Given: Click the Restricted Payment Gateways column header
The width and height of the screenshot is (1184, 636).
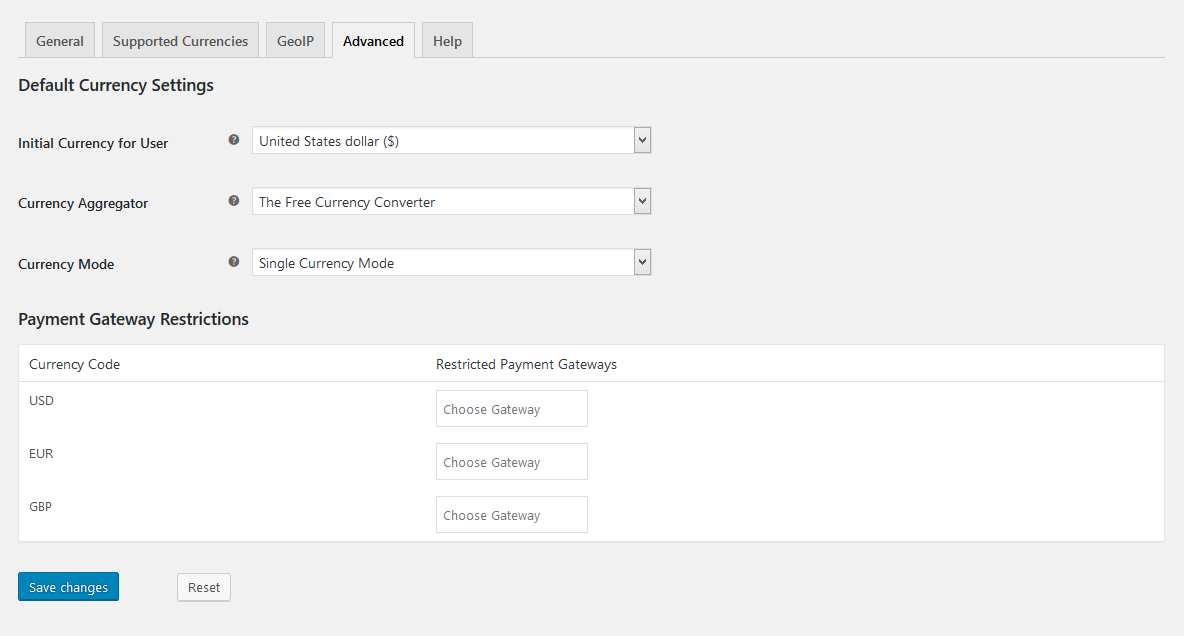Looking at the screenshot, I should coord(526,364).
